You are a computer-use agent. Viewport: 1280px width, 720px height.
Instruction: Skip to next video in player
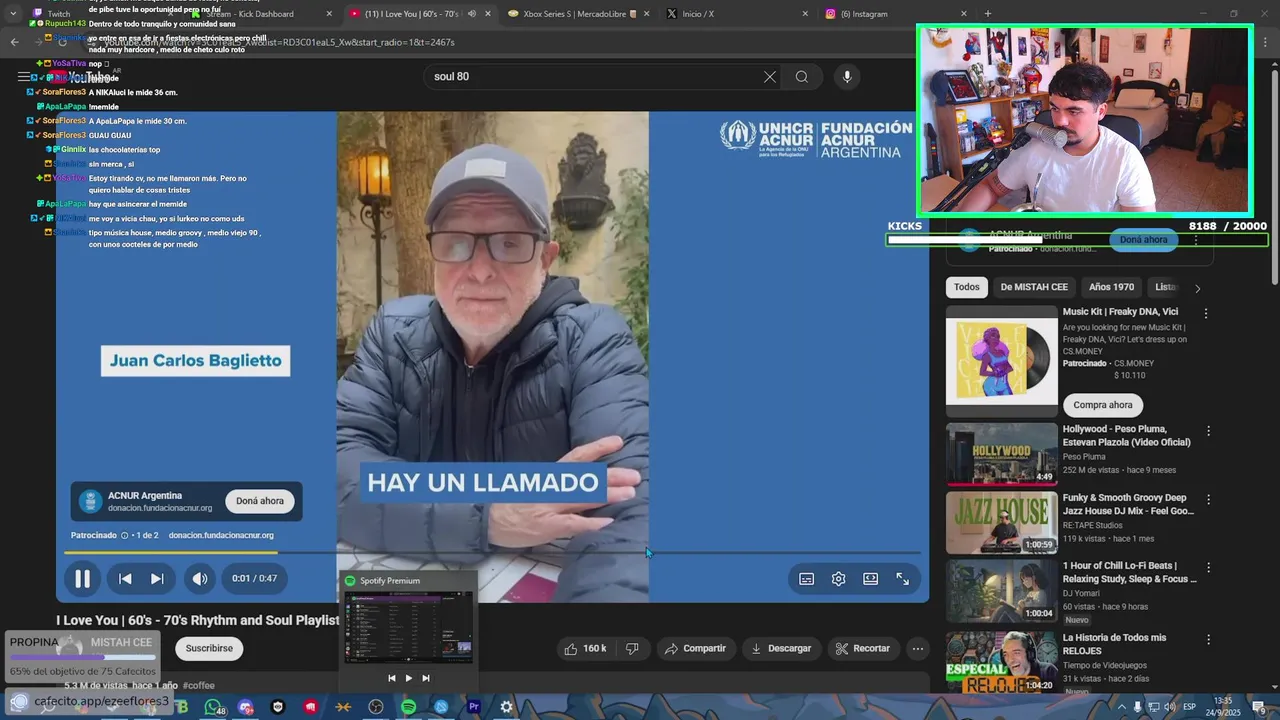tap(157, 578)
